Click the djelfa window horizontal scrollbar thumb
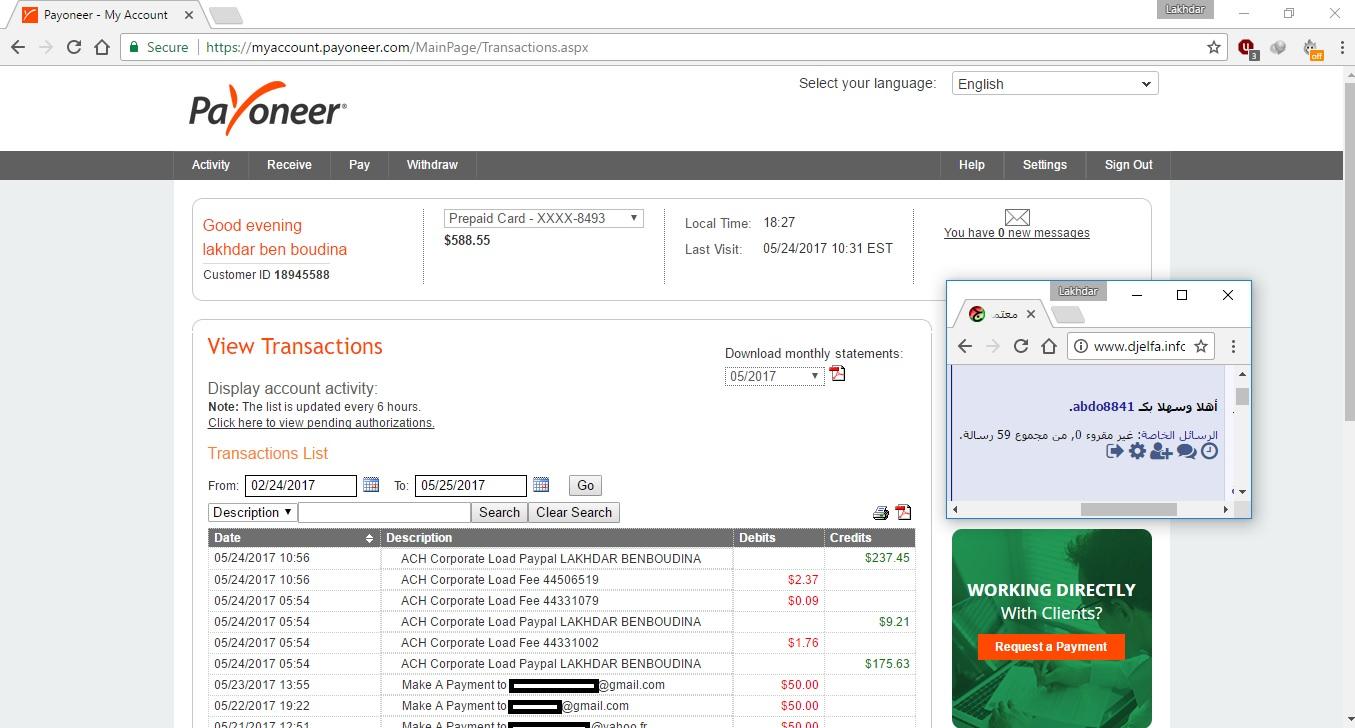The height and width of the screenshot is (728, 1355). [1128, 509]
